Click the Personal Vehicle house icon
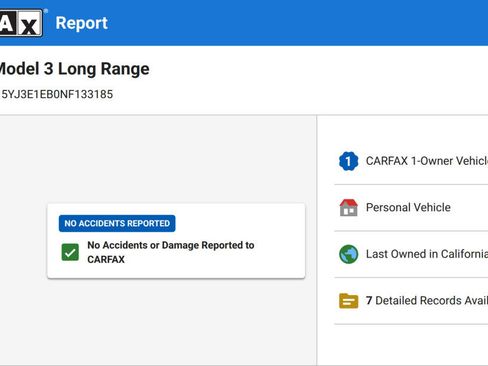 348,208
